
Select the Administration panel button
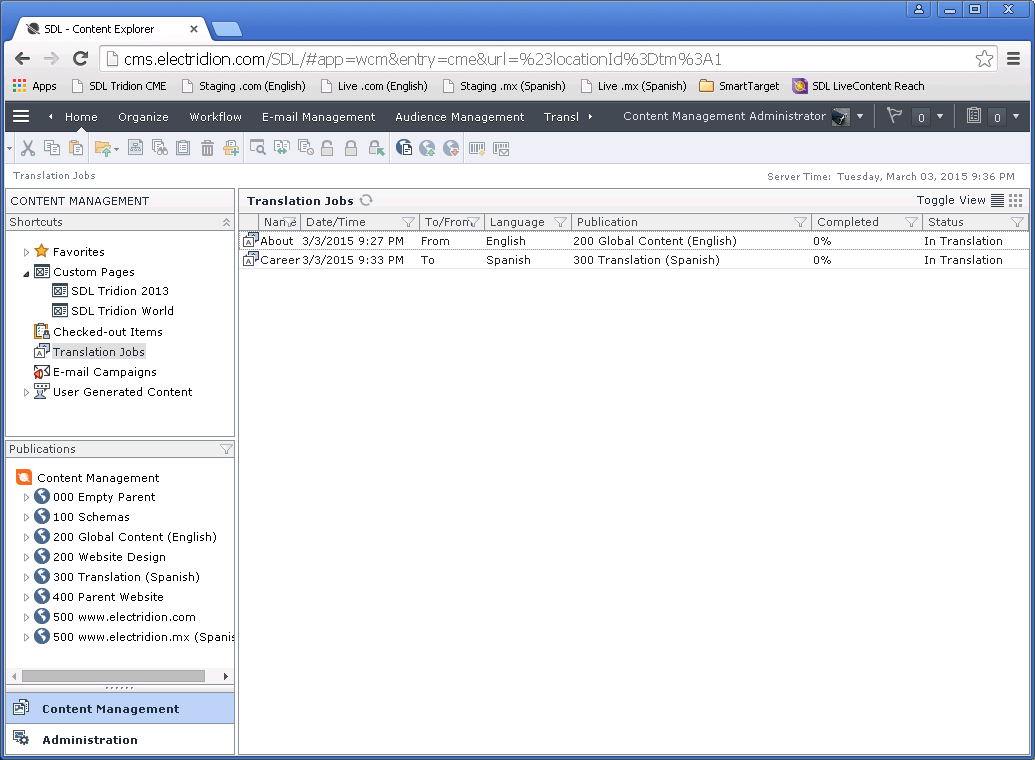click(90, 740)
